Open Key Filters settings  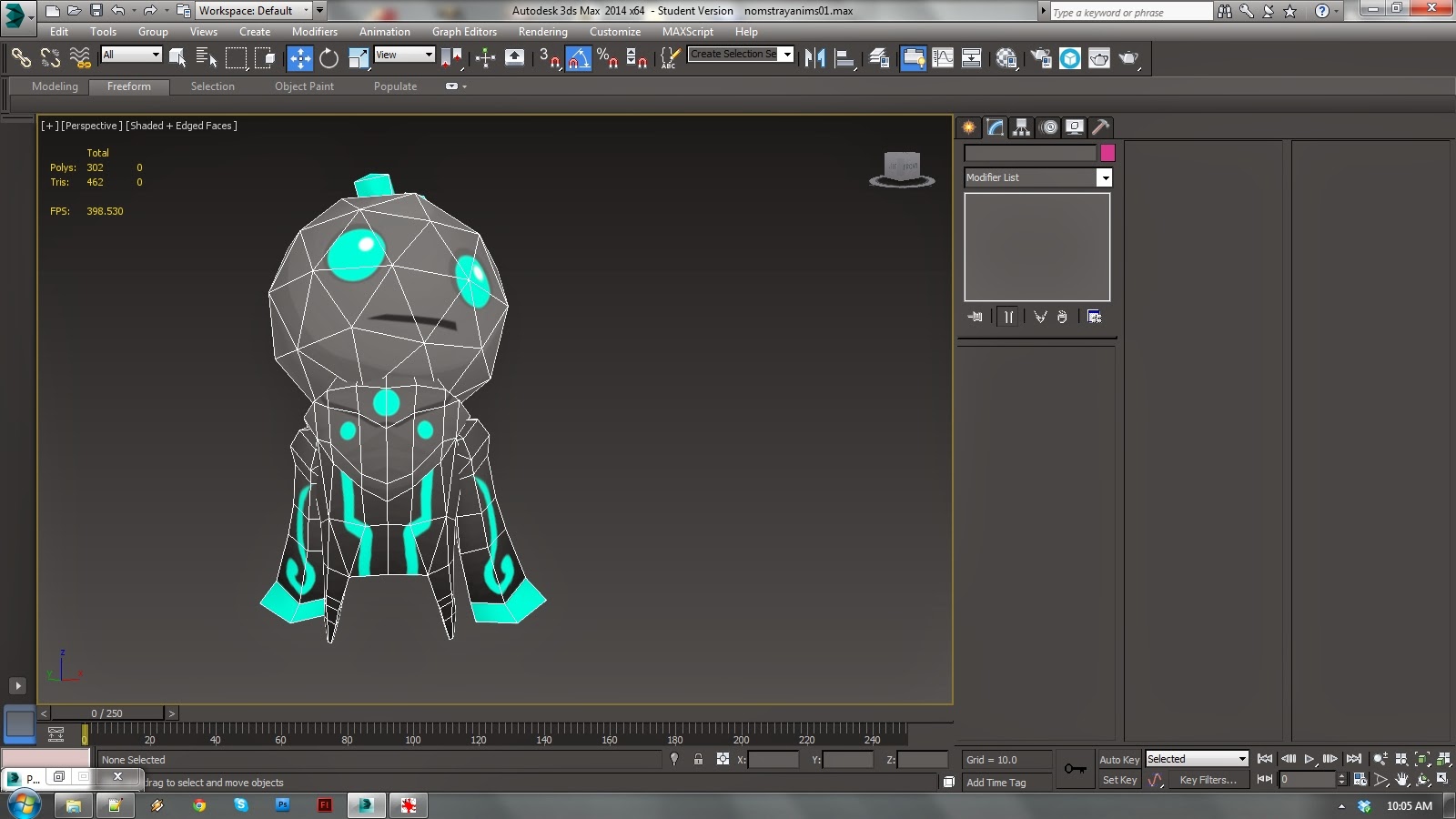pos(1208,780)
